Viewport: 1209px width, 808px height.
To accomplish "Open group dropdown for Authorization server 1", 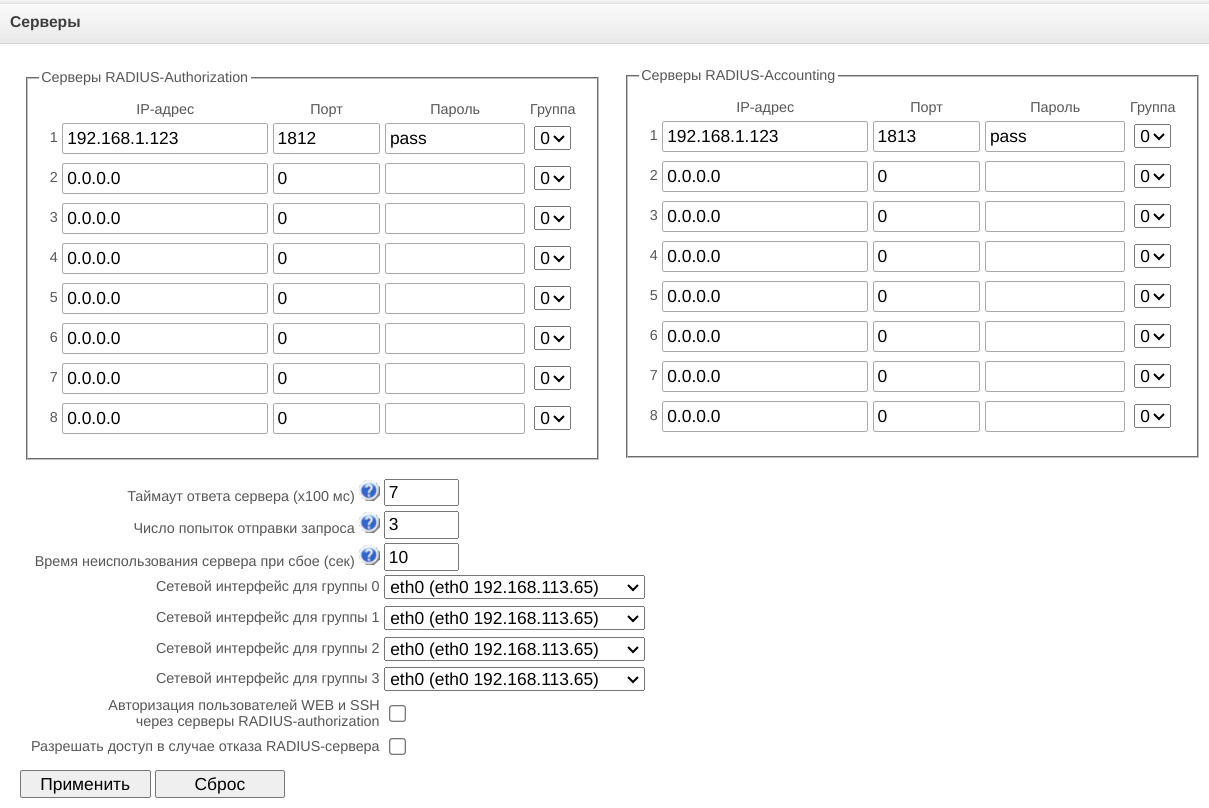I will tap(552, 138).
